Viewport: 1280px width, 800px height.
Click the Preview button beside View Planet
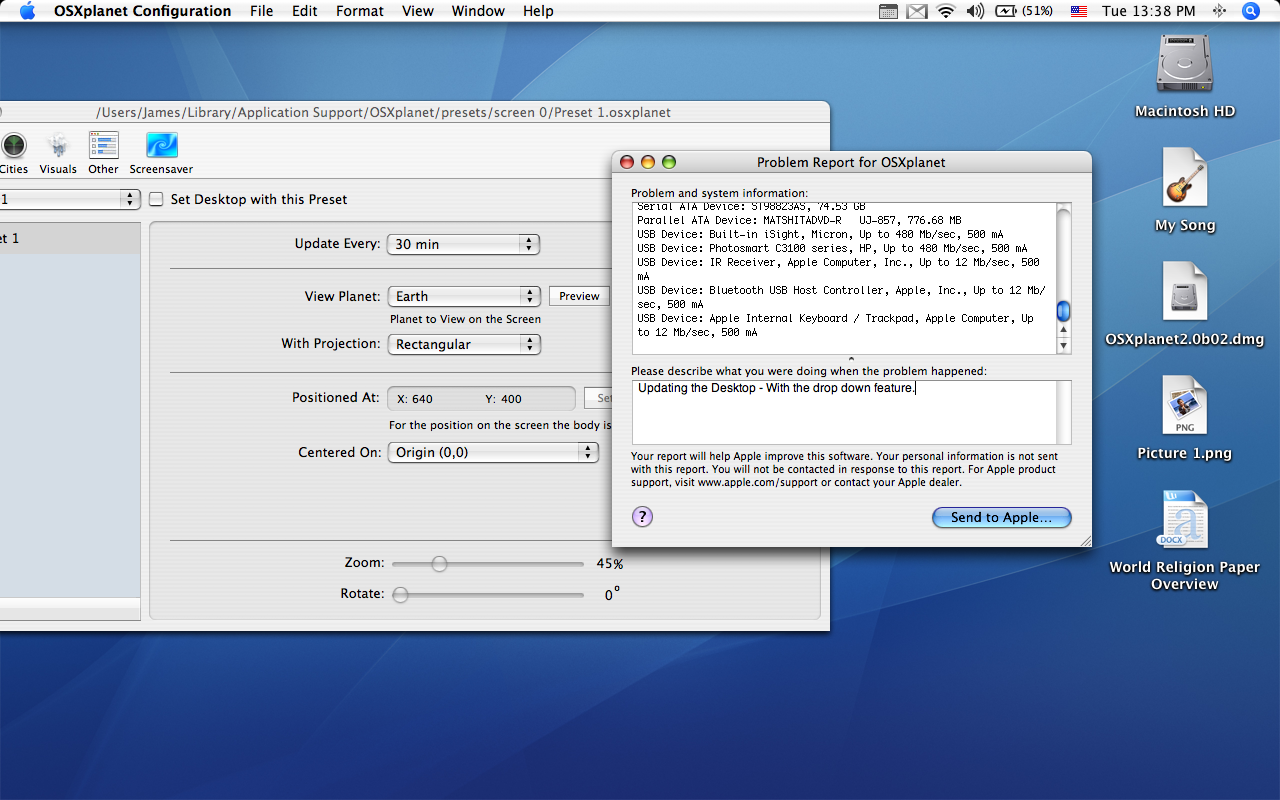point(579,296)
